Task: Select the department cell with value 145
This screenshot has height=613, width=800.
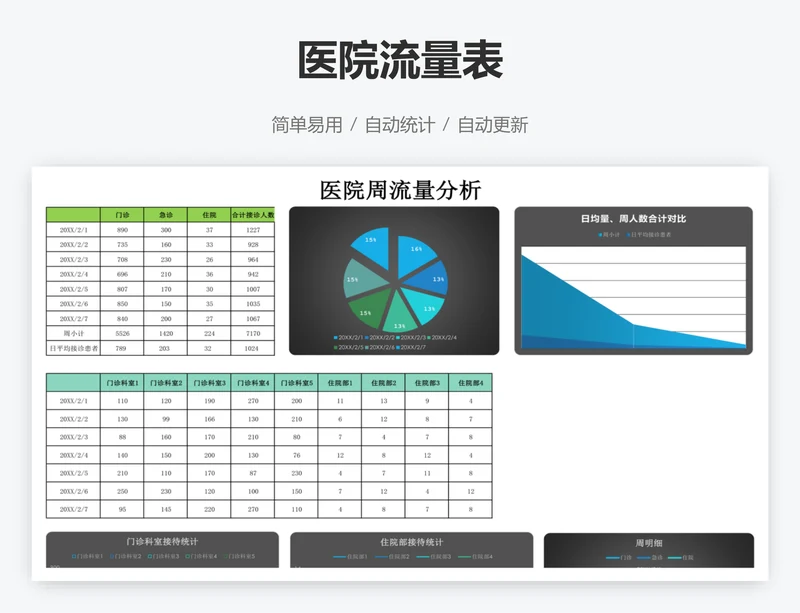Action: 166,509
